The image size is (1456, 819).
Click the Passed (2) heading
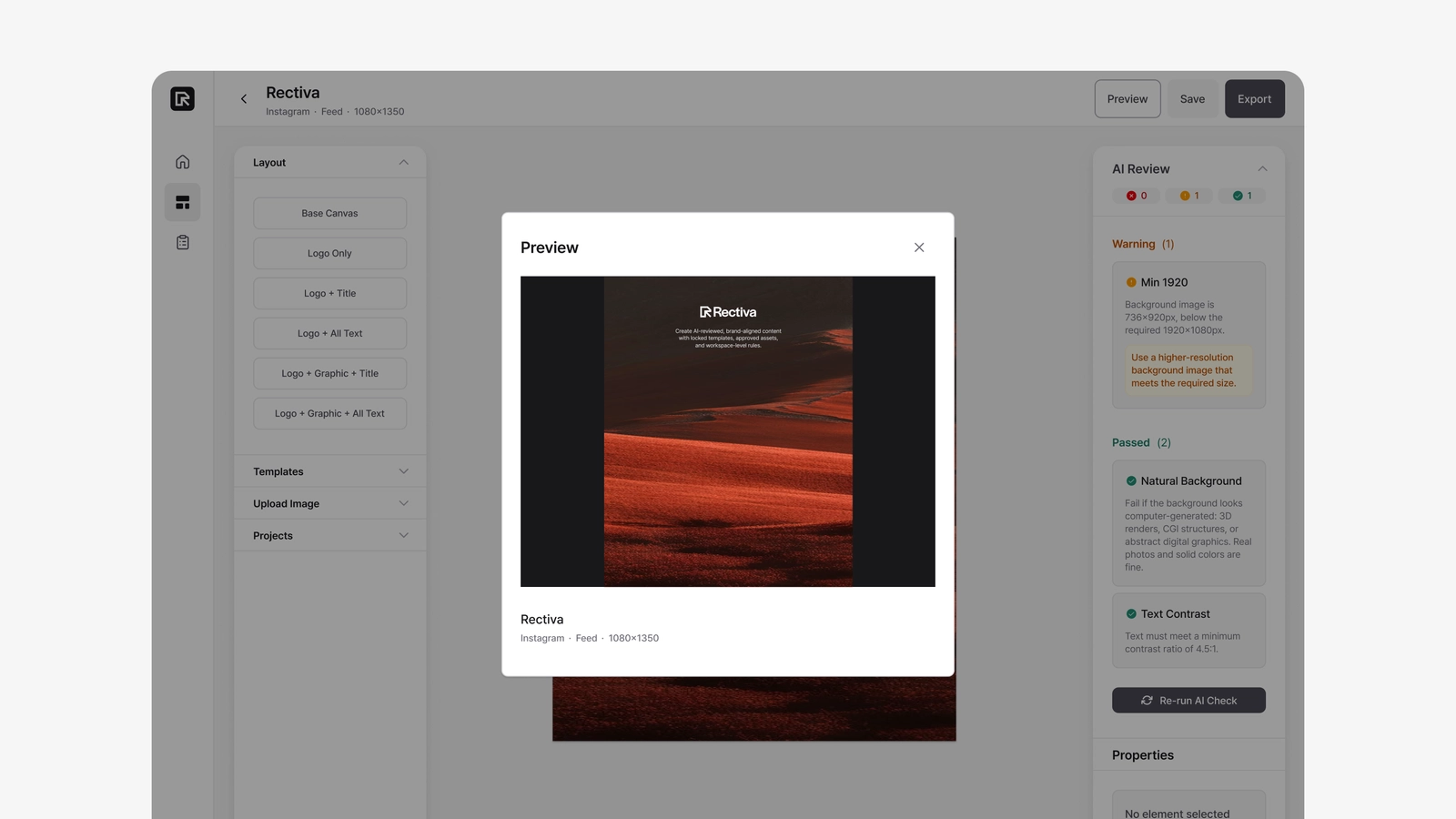click(1141, 442)
